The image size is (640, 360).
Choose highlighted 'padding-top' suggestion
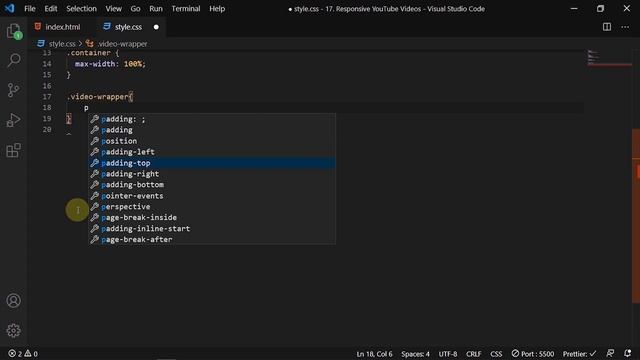pos(212,163)
